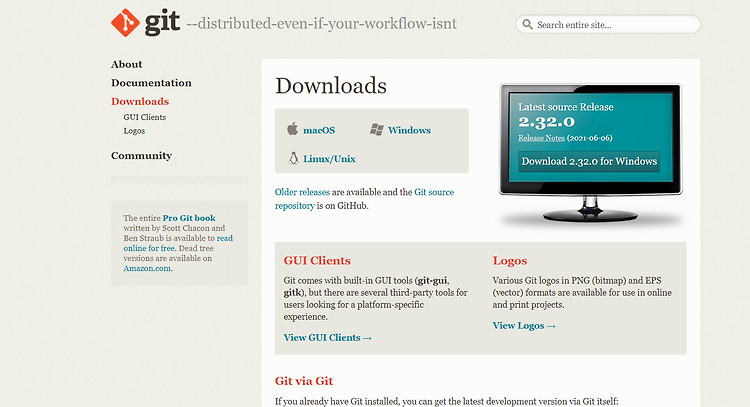Focus the Search entire site field
This screenshot has width=750, height=407.
(608, 24)
